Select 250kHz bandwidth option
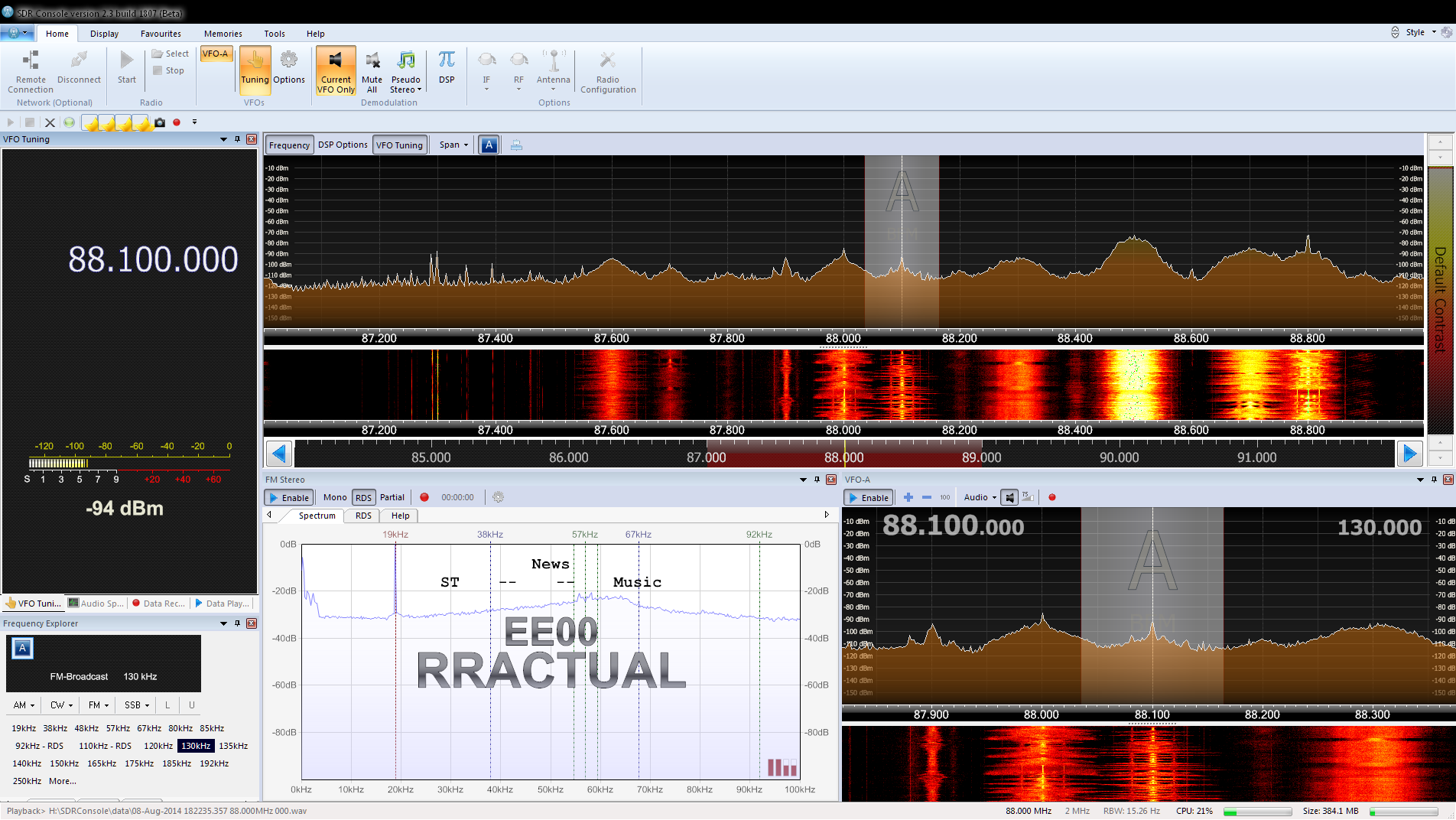Viewport: 1456px width, 820px height. (x=27, y=781)
